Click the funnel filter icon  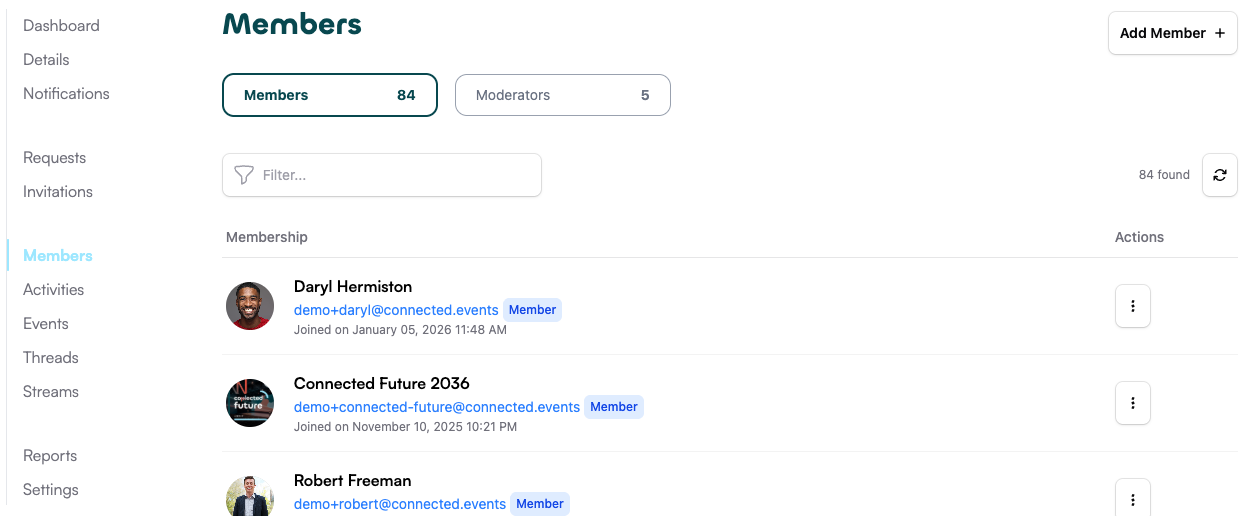point(243,175)
